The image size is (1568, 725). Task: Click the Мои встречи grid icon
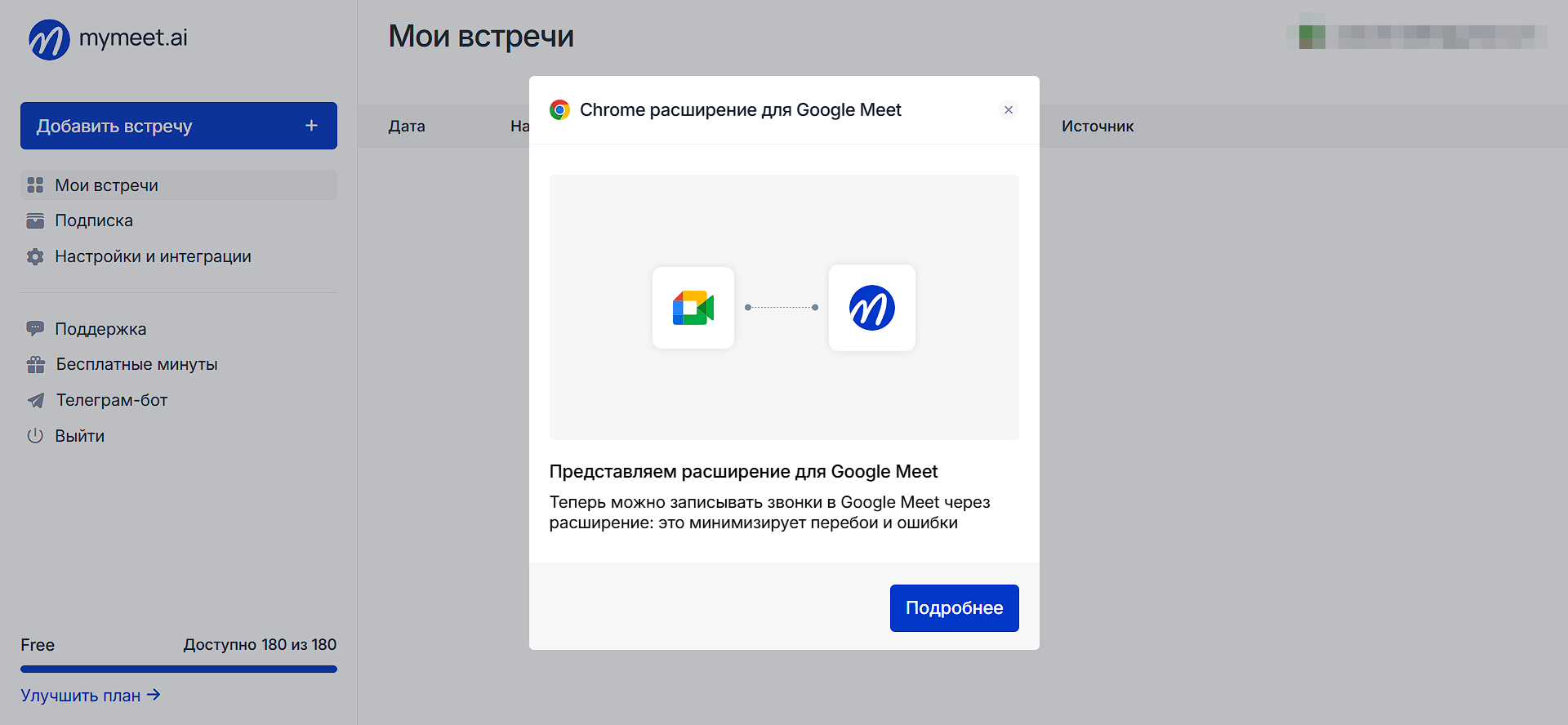35,185
